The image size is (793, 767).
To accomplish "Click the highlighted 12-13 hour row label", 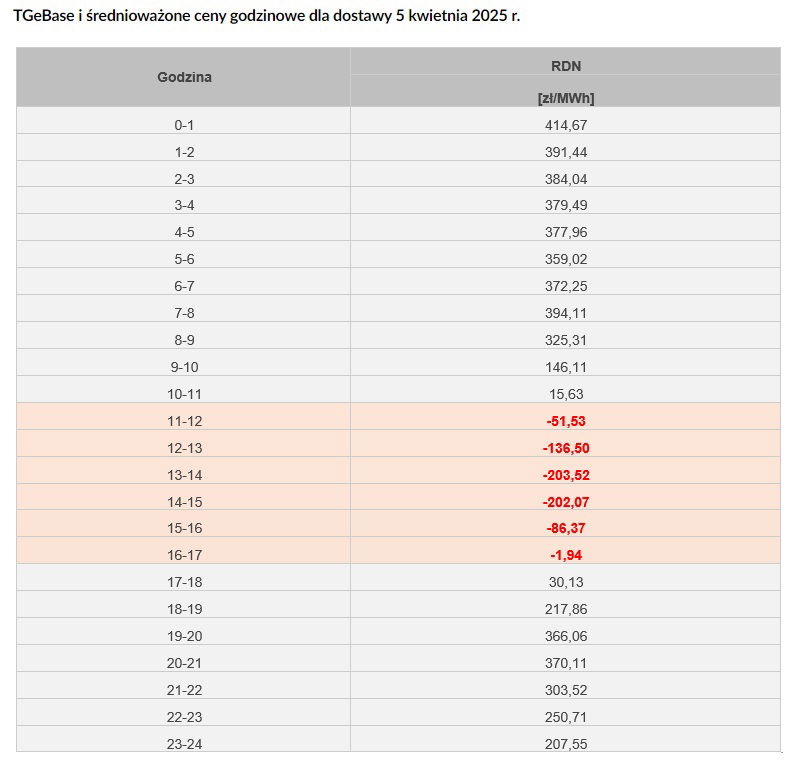I will coord(184,448).
